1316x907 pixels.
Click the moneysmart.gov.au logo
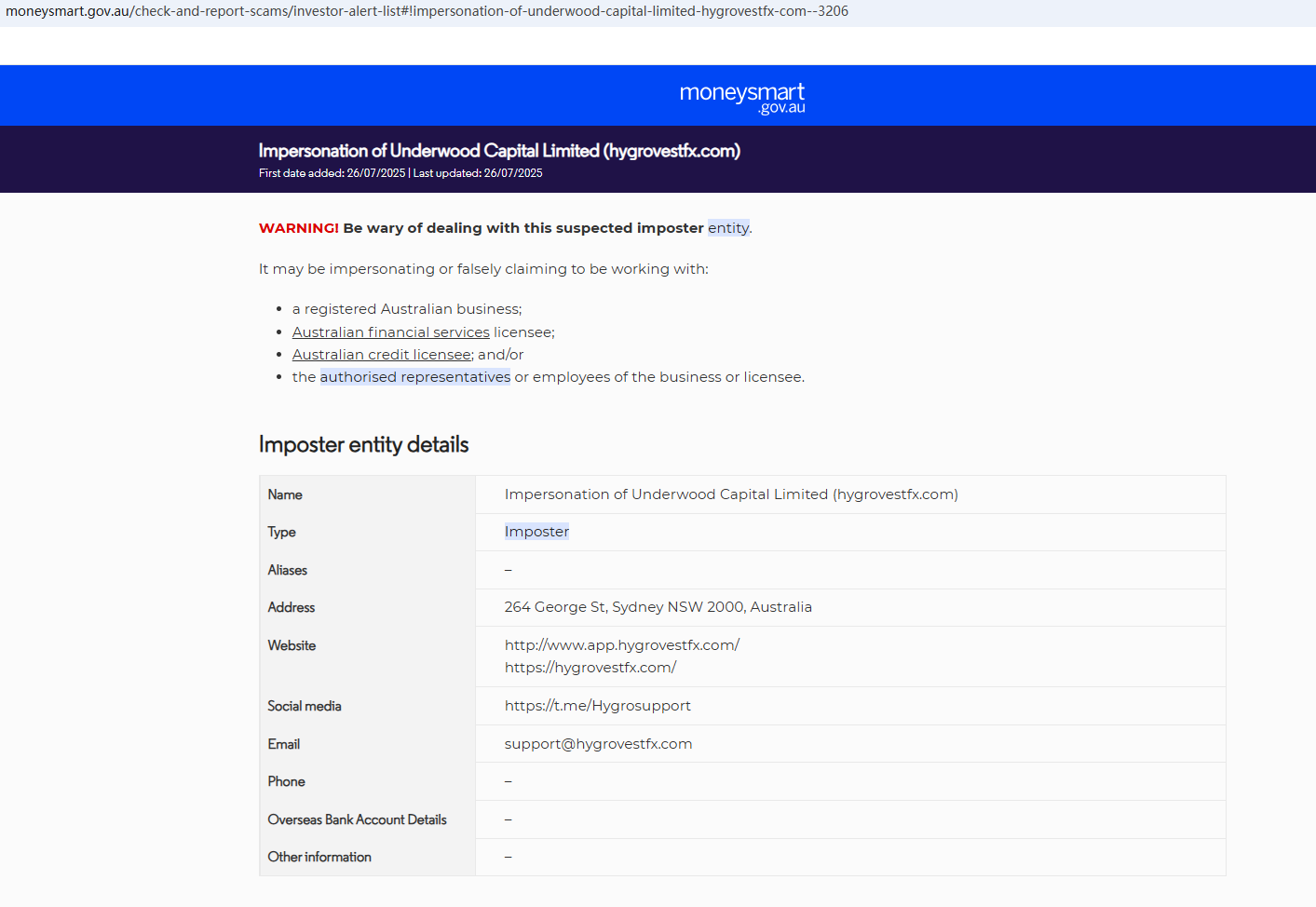pos(742,98)
